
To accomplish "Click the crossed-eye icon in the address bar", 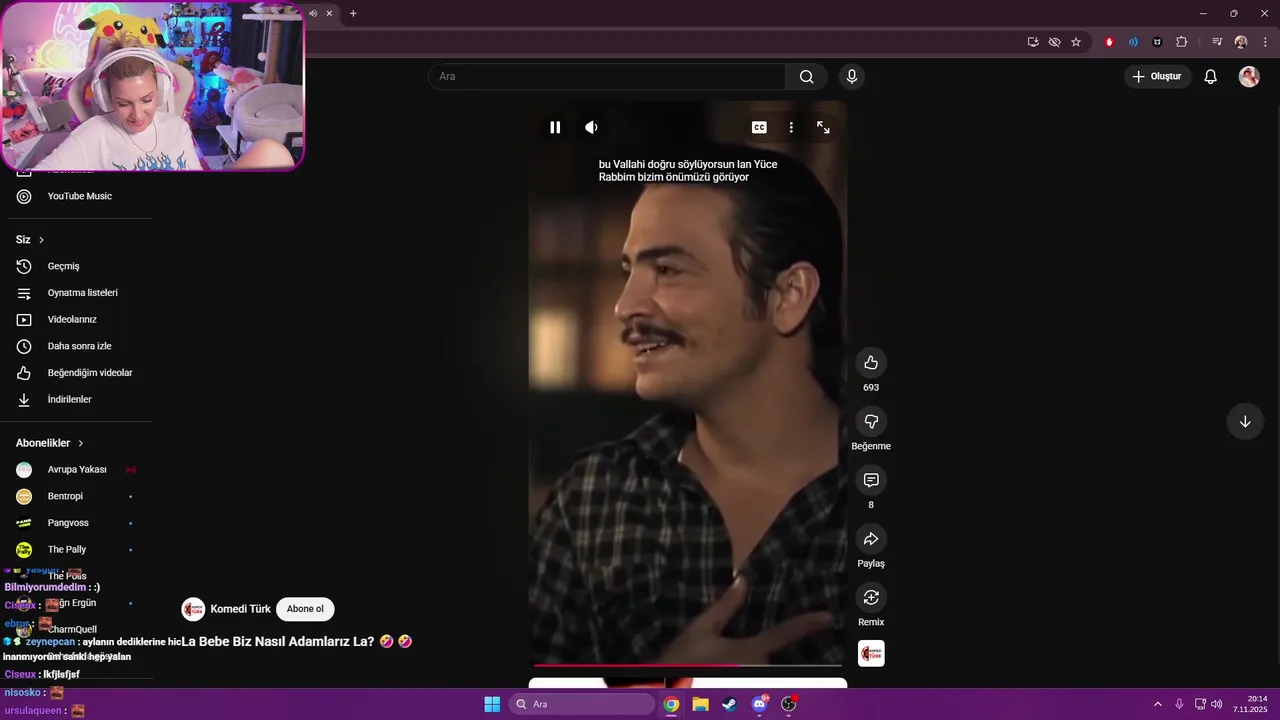I will point(1054,42).
